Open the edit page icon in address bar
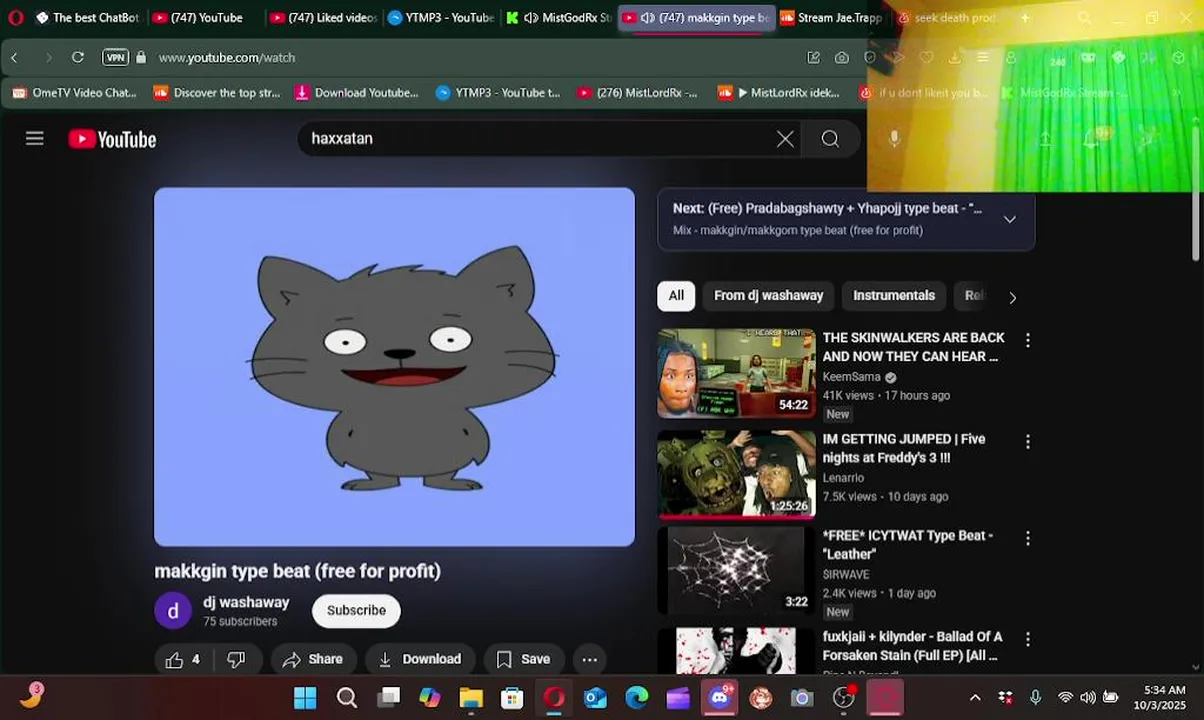This screenshot has width=1204, height=720. (814, 58)
